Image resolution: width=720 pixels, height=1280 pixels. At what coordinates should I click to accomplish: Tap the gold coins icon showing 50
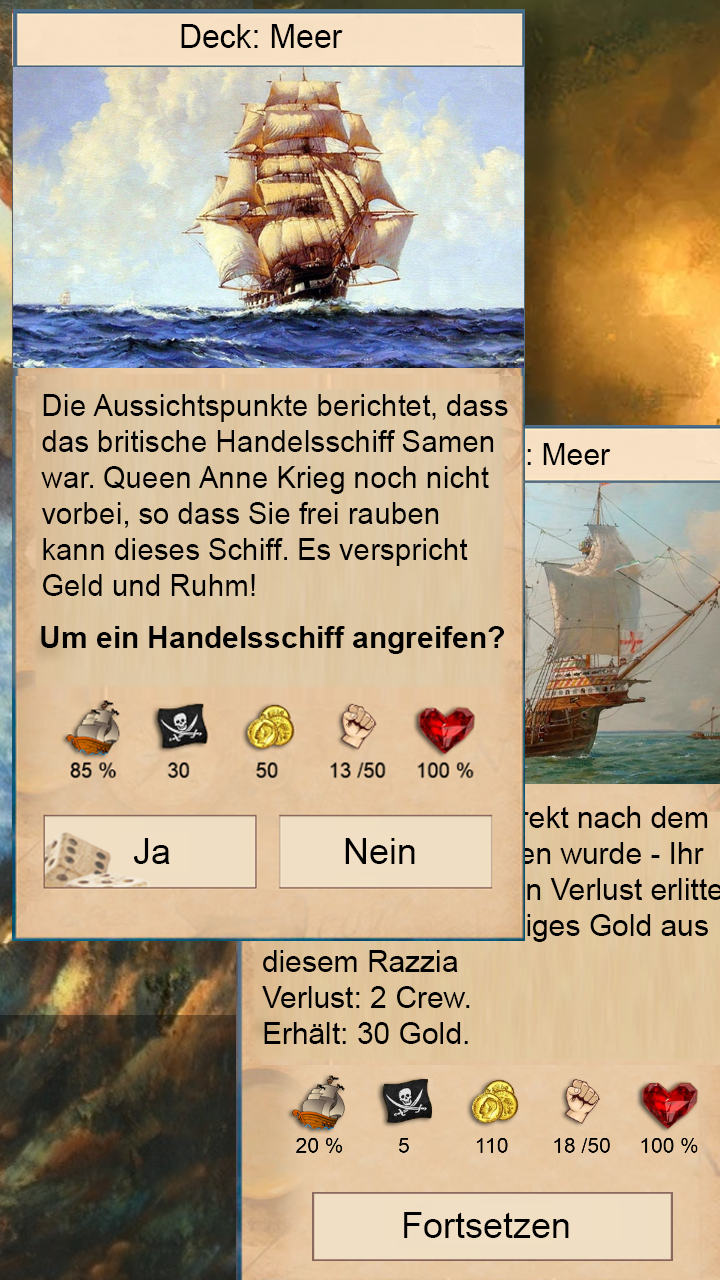268,727
